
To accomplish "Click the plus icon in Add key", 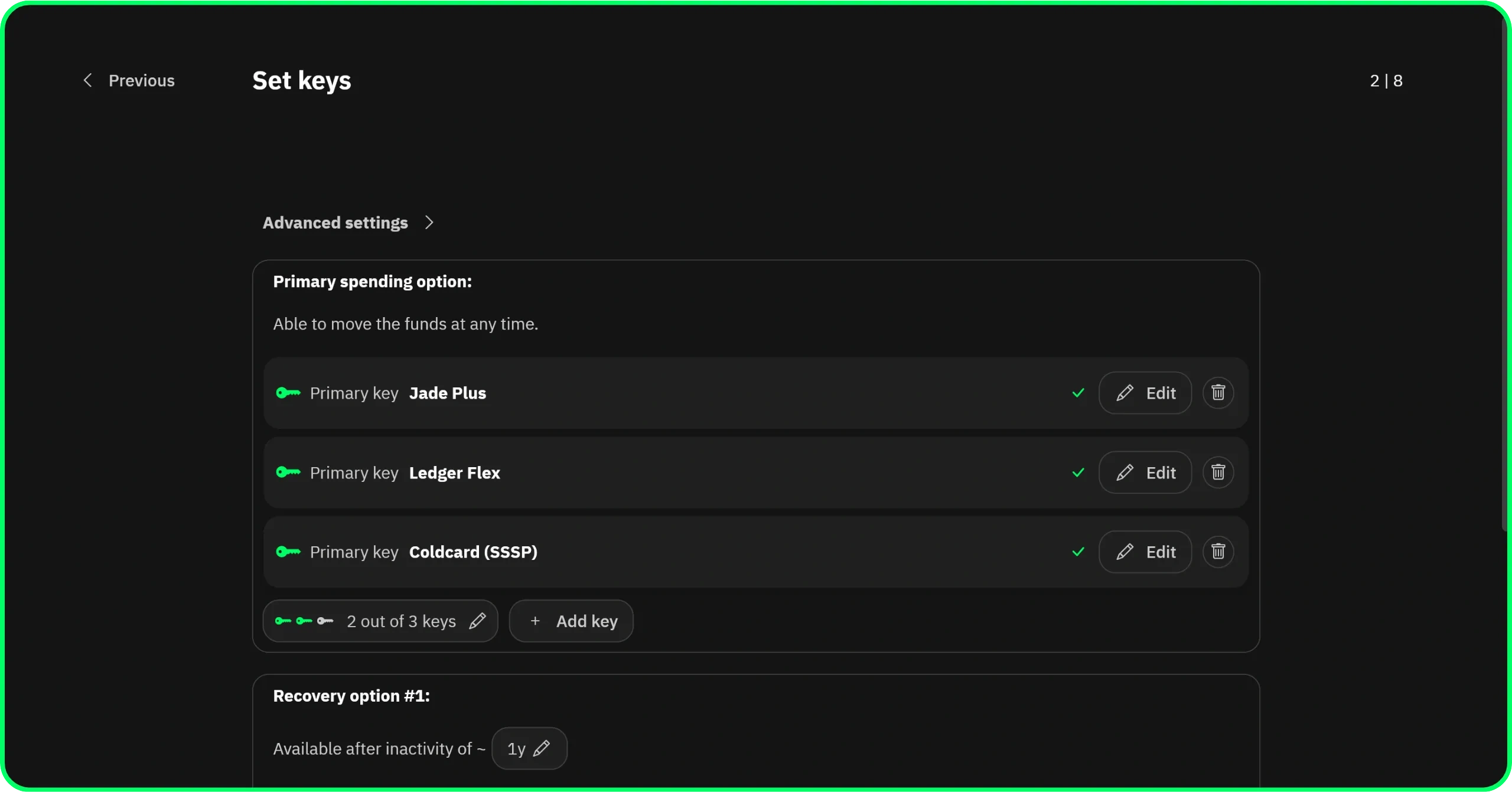I will click(535, 621).
